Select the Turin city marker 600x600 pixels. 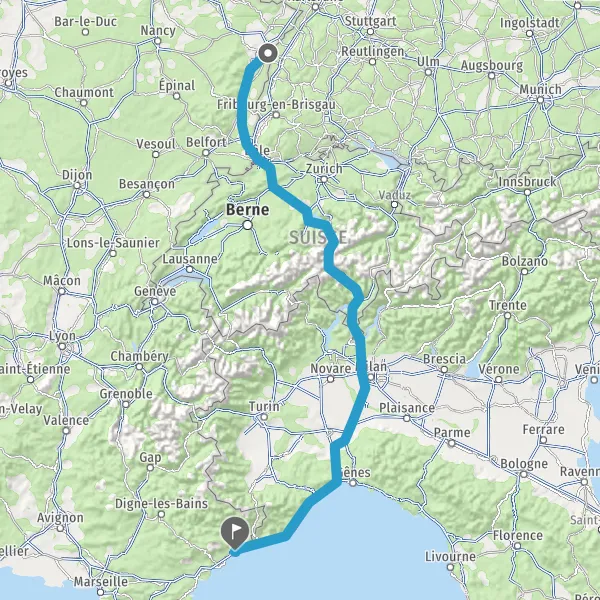click(x=264, y=417)
